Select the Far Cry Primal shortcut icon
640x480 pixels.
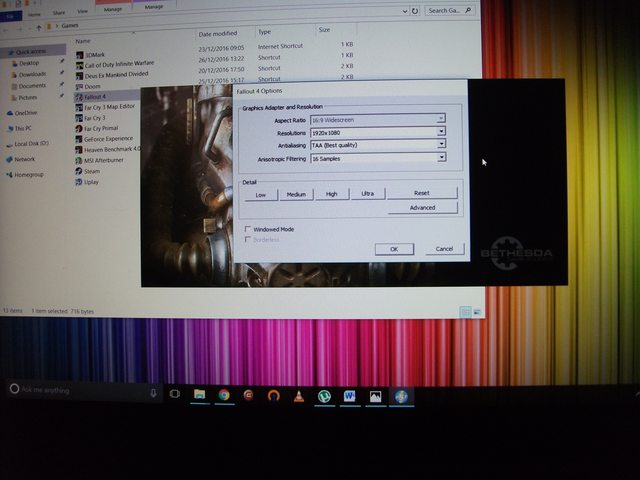click(79, 129)
